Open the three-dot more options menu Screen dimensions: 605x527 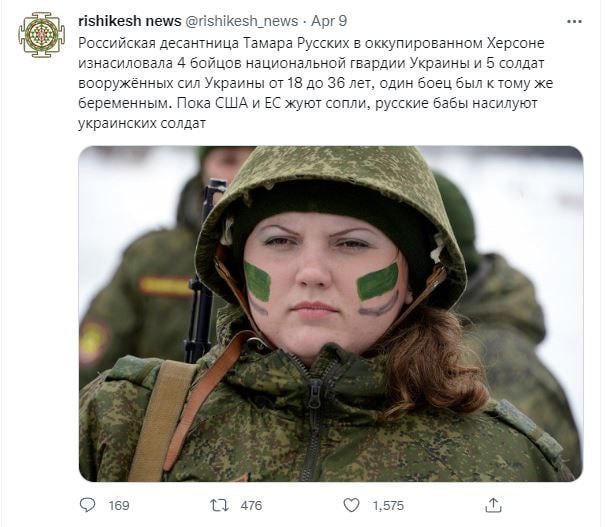(x=575, y=22)
